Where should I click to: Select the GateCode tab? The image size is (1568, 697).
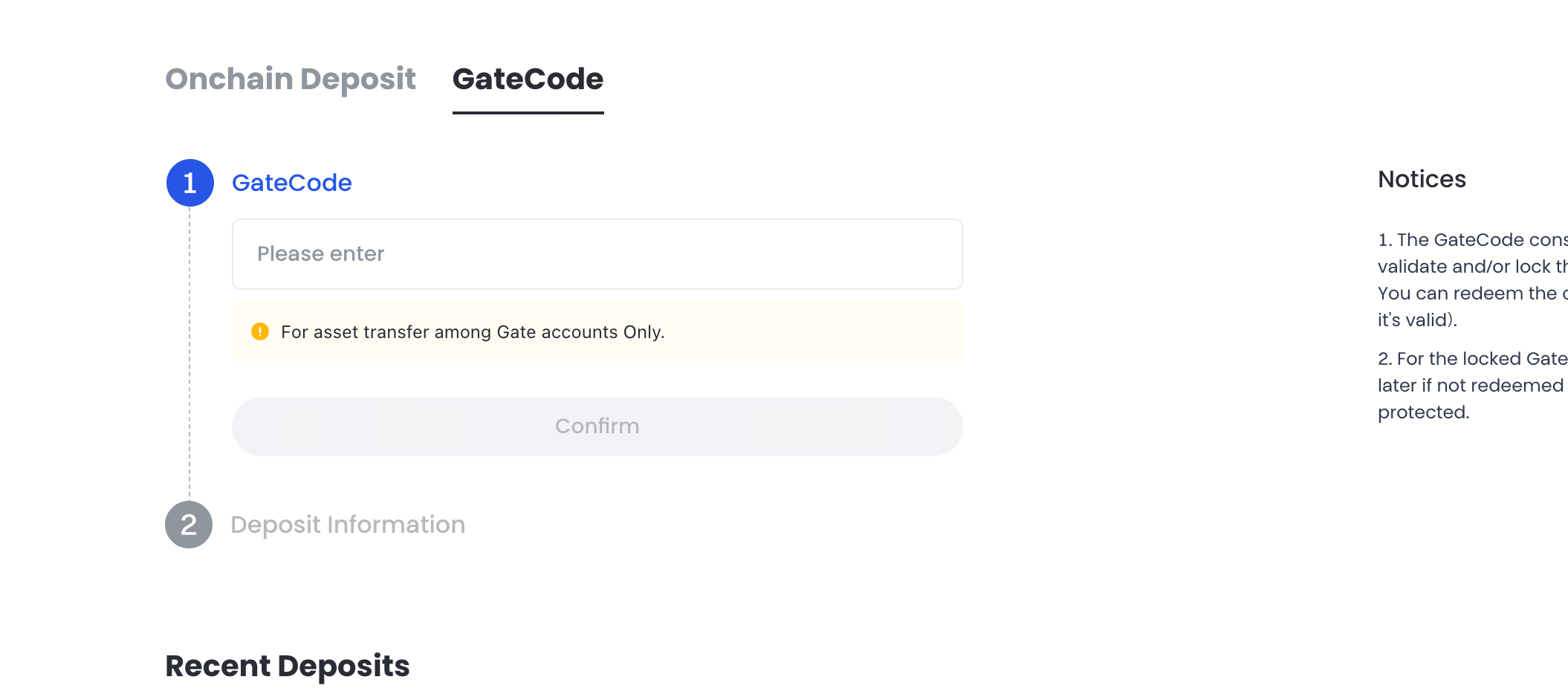528,79
